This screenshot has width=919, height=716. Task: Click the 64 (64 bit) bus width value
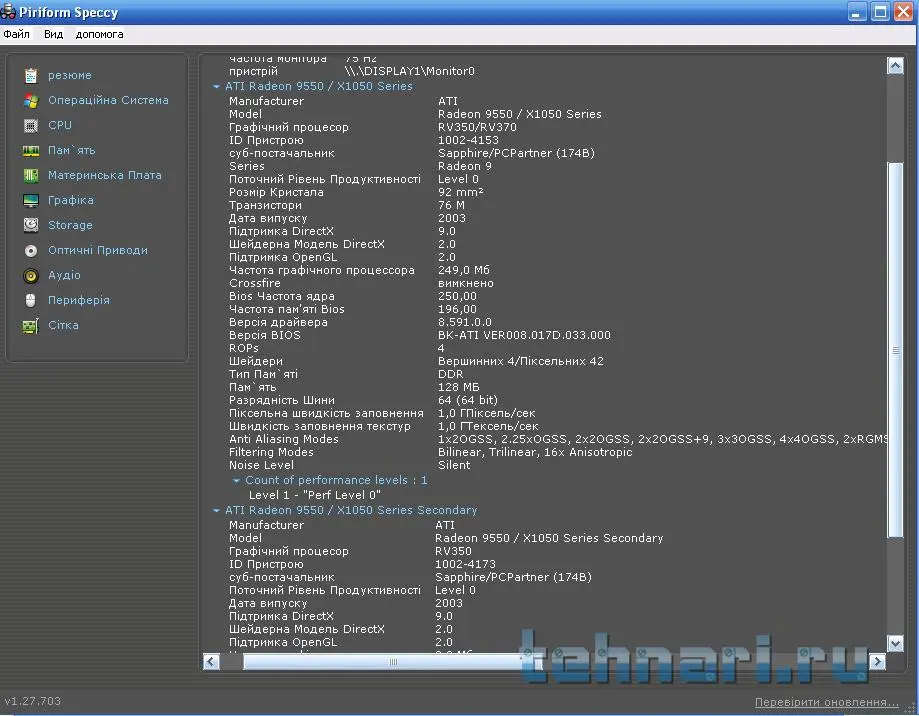(468, 400)
